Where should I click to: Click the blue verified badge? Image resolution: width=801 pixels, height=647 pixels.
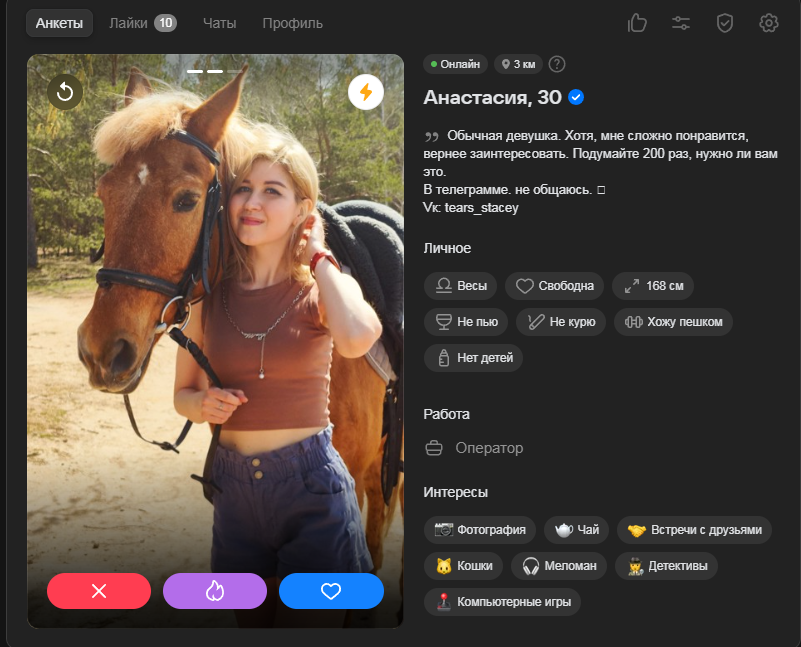576,97
